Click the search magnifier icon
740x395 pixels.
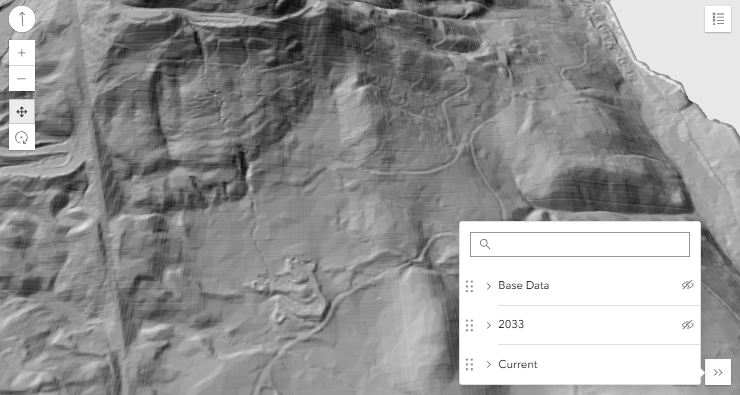485,244
